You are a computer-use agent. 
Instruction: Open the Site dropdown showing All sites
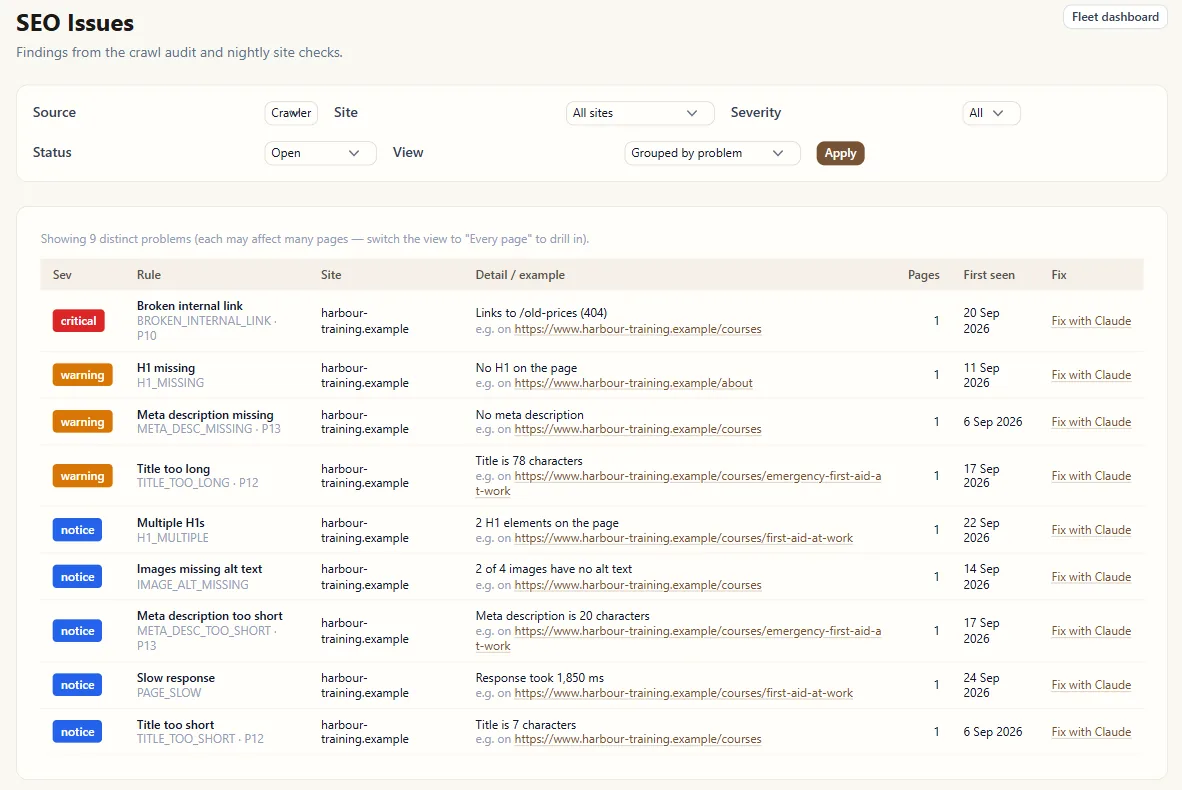(x=639, y=113)
